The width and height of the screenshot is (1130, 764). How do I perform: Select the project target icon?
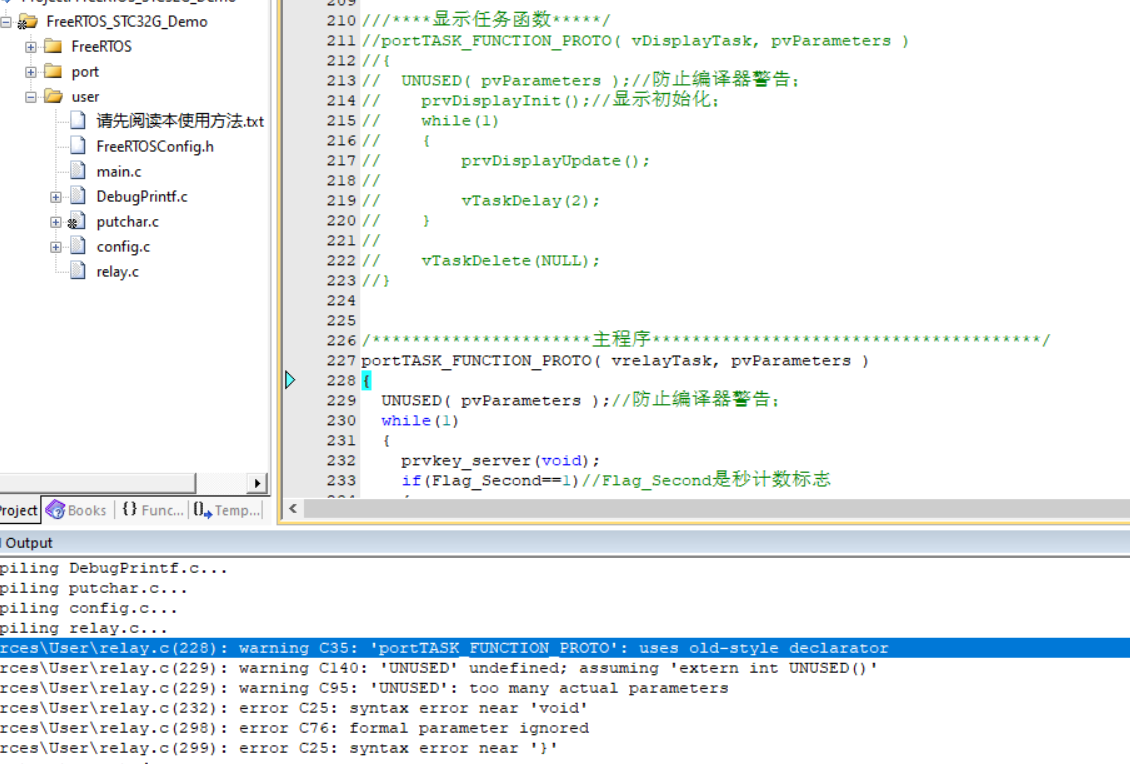(x=27, y=22)
